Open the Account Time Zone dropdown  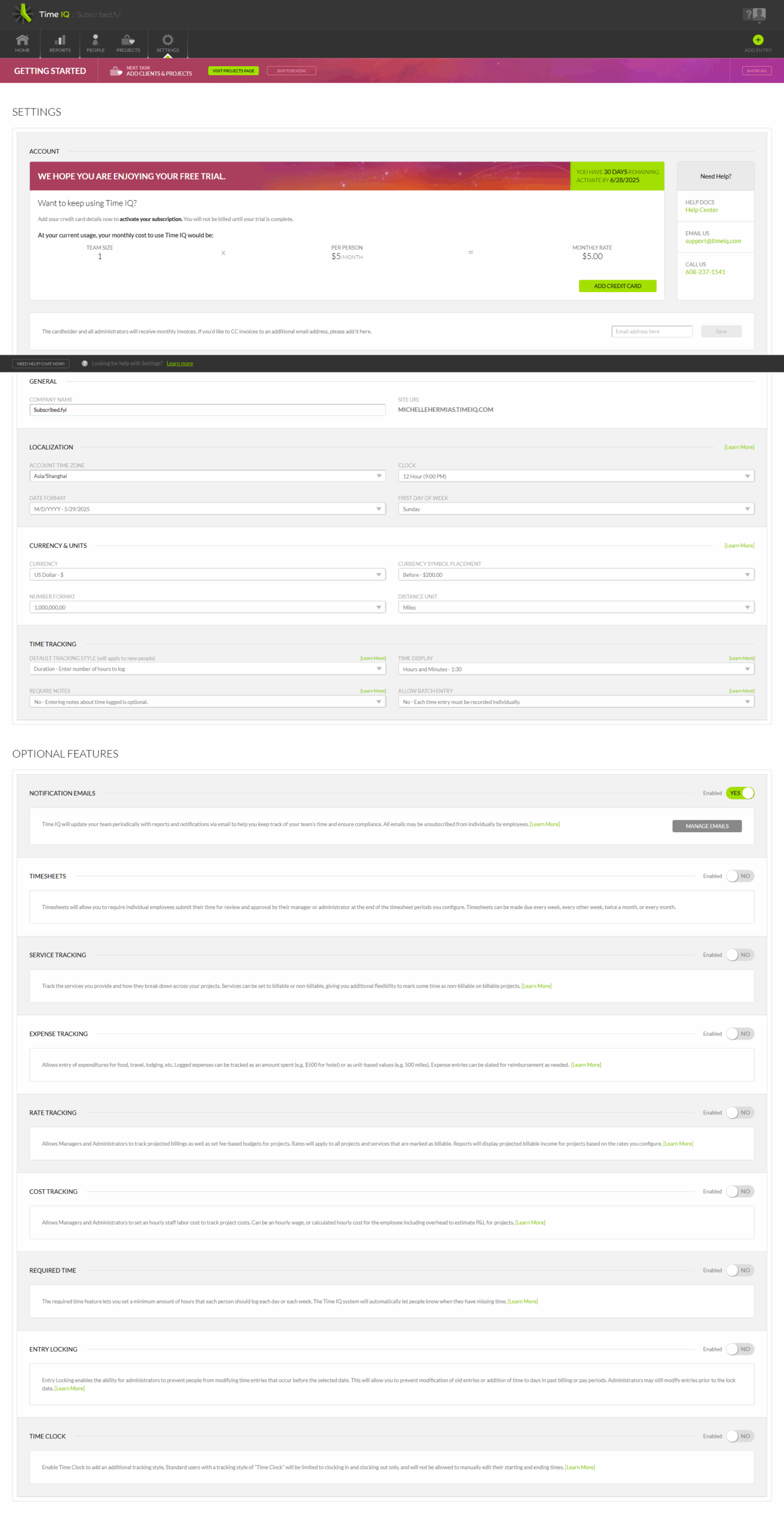click(x=207, y=476)
